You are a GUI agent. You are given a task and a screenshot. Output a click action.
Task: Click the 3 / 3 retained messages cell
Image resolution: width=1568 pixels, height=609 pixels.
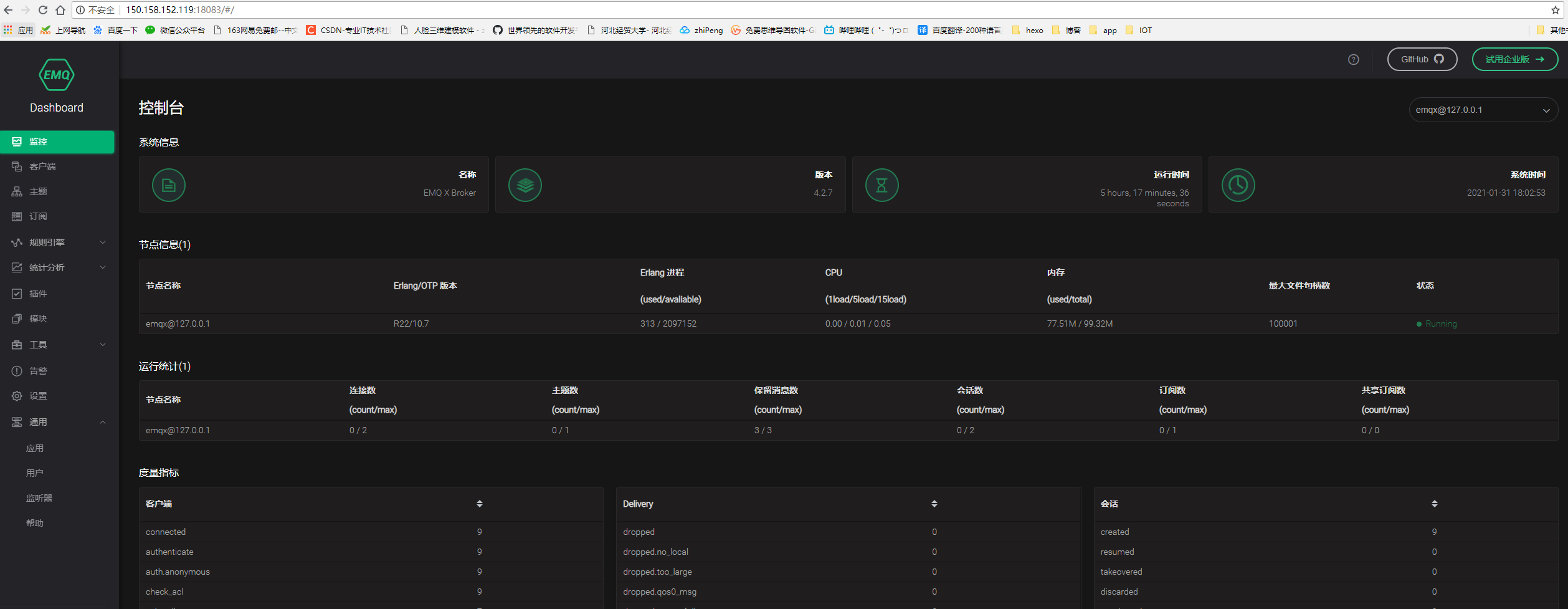(763, 430)
